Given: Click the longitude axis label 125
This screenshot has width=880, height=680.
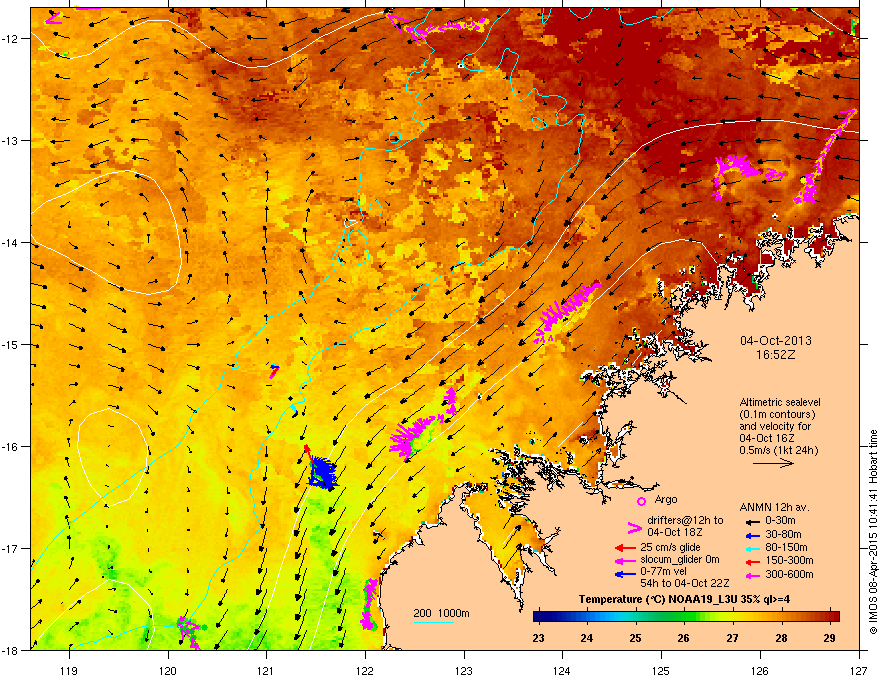Looking at the screenshot, I should coord(661,670).
